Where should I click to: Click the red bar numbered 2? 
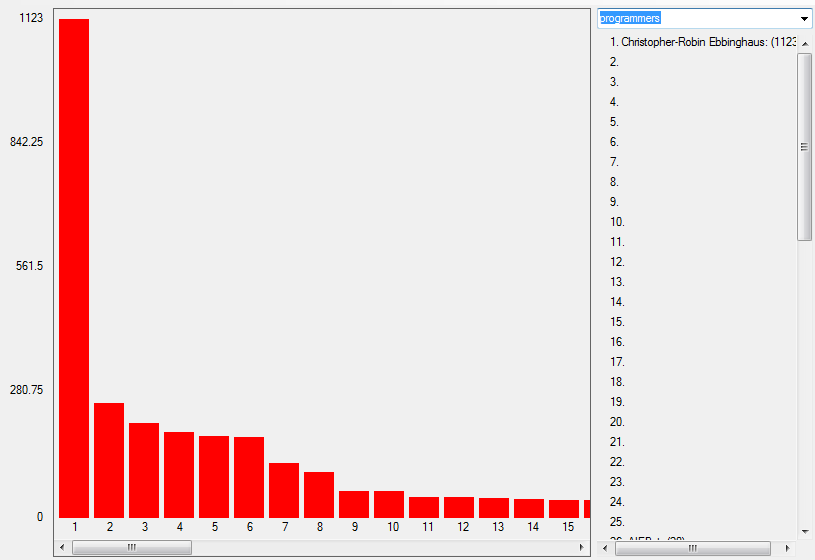(x=109, y=460)
